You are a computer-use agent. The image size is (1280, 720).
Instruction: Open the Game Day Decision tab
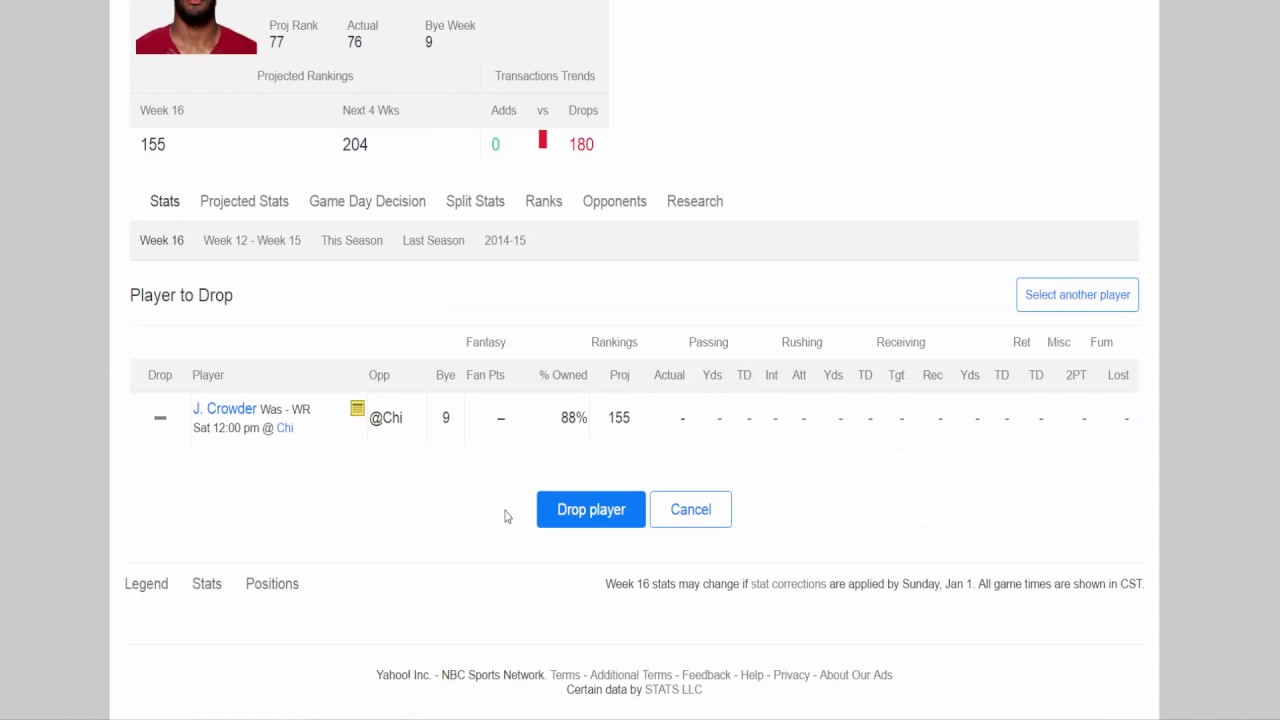(x=367, y=201)
